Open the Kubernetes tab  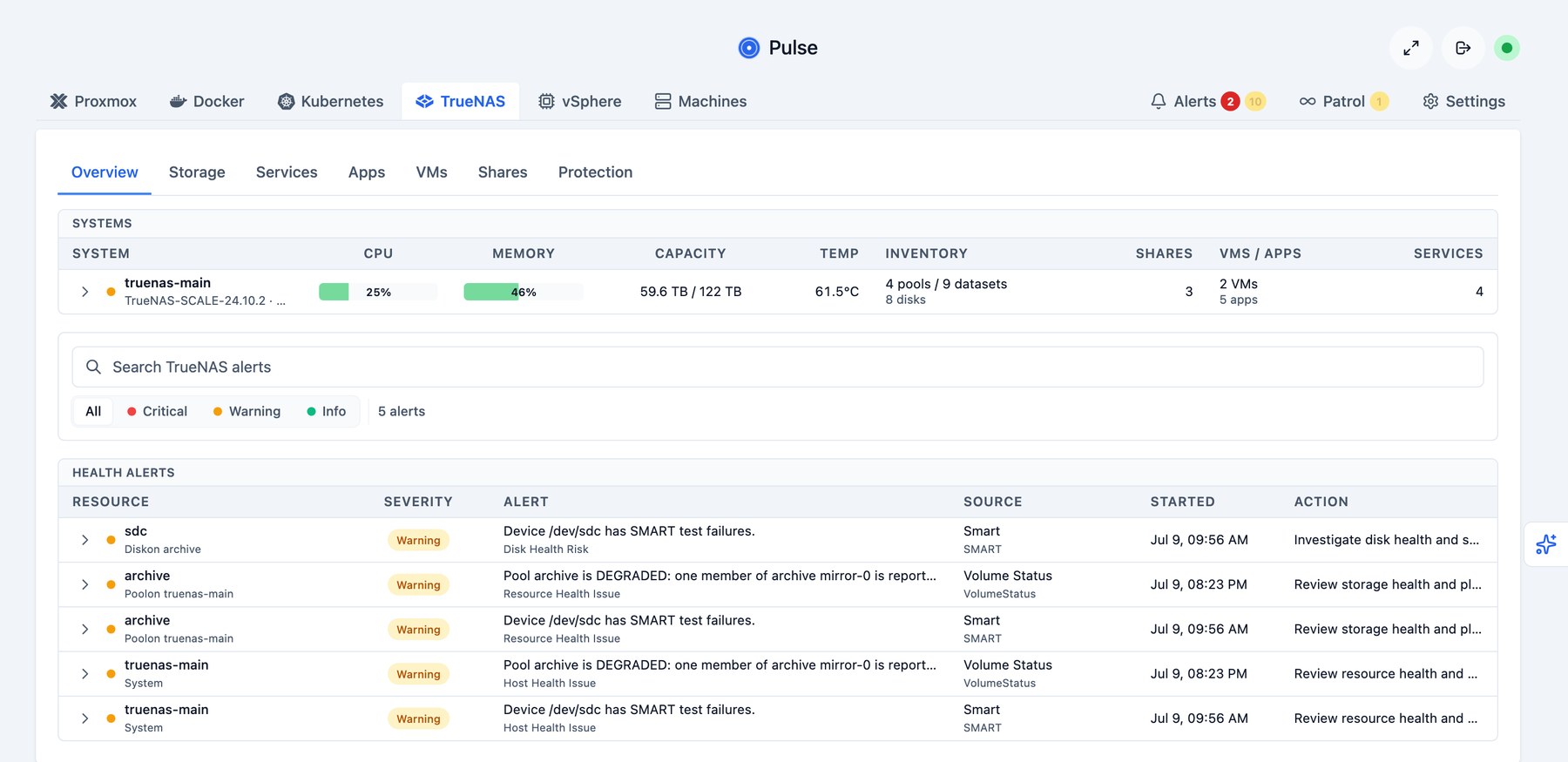pyautogui.click(x=330, y=101)
